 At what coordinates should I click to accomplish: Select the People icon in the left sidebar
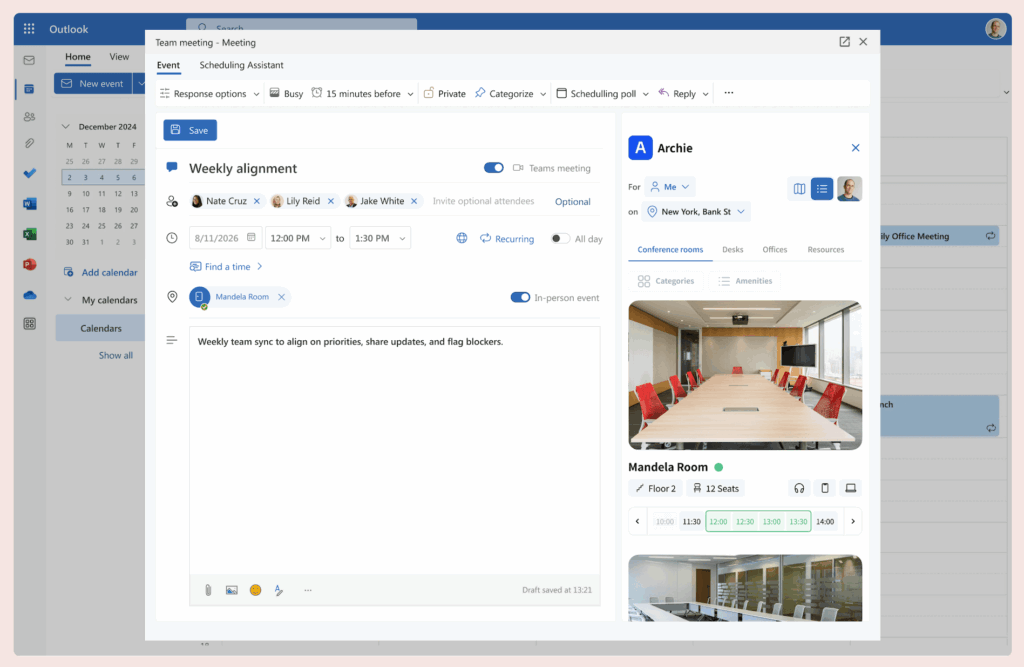click(x=27, y=116)
